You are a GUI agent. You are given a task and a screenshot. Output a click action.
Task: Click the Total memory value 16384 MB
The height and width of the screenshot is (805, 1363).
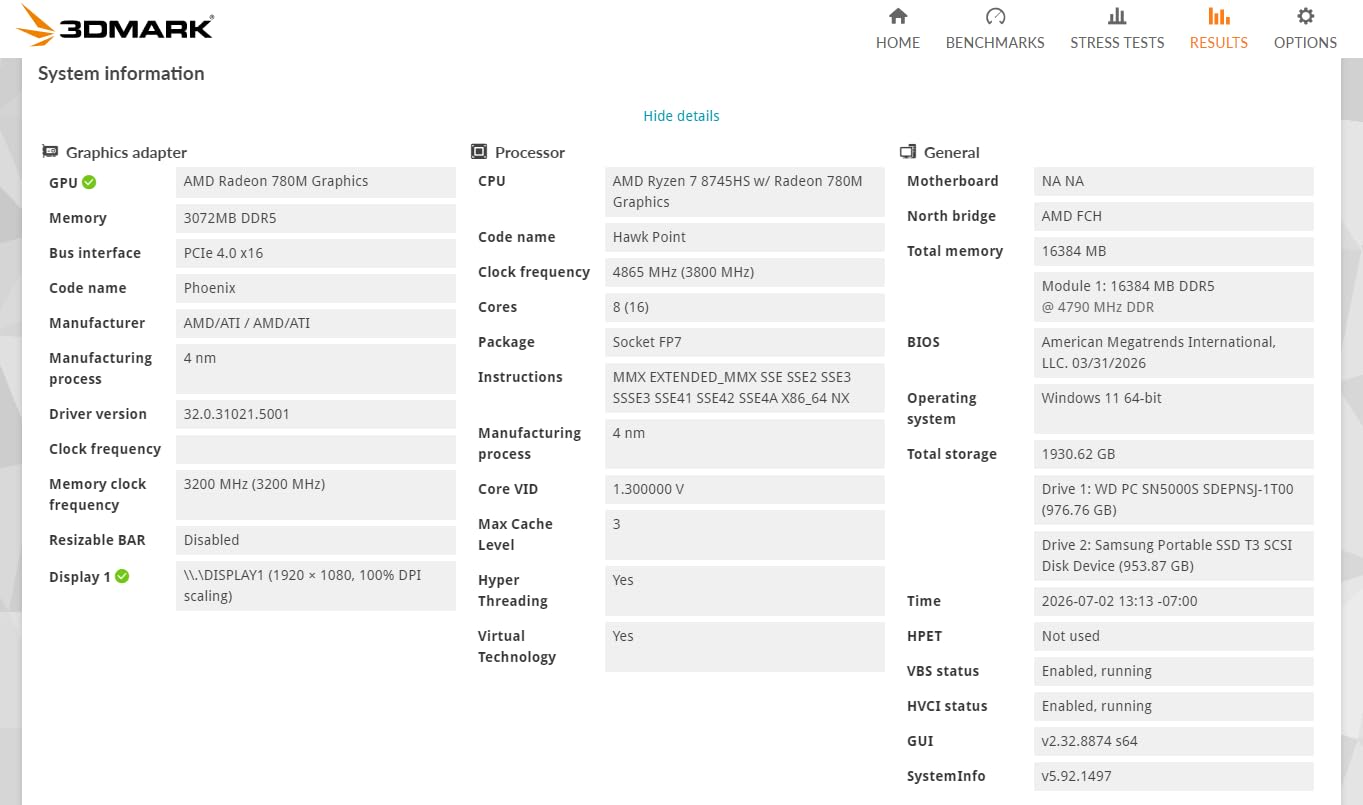(1174, 251)
